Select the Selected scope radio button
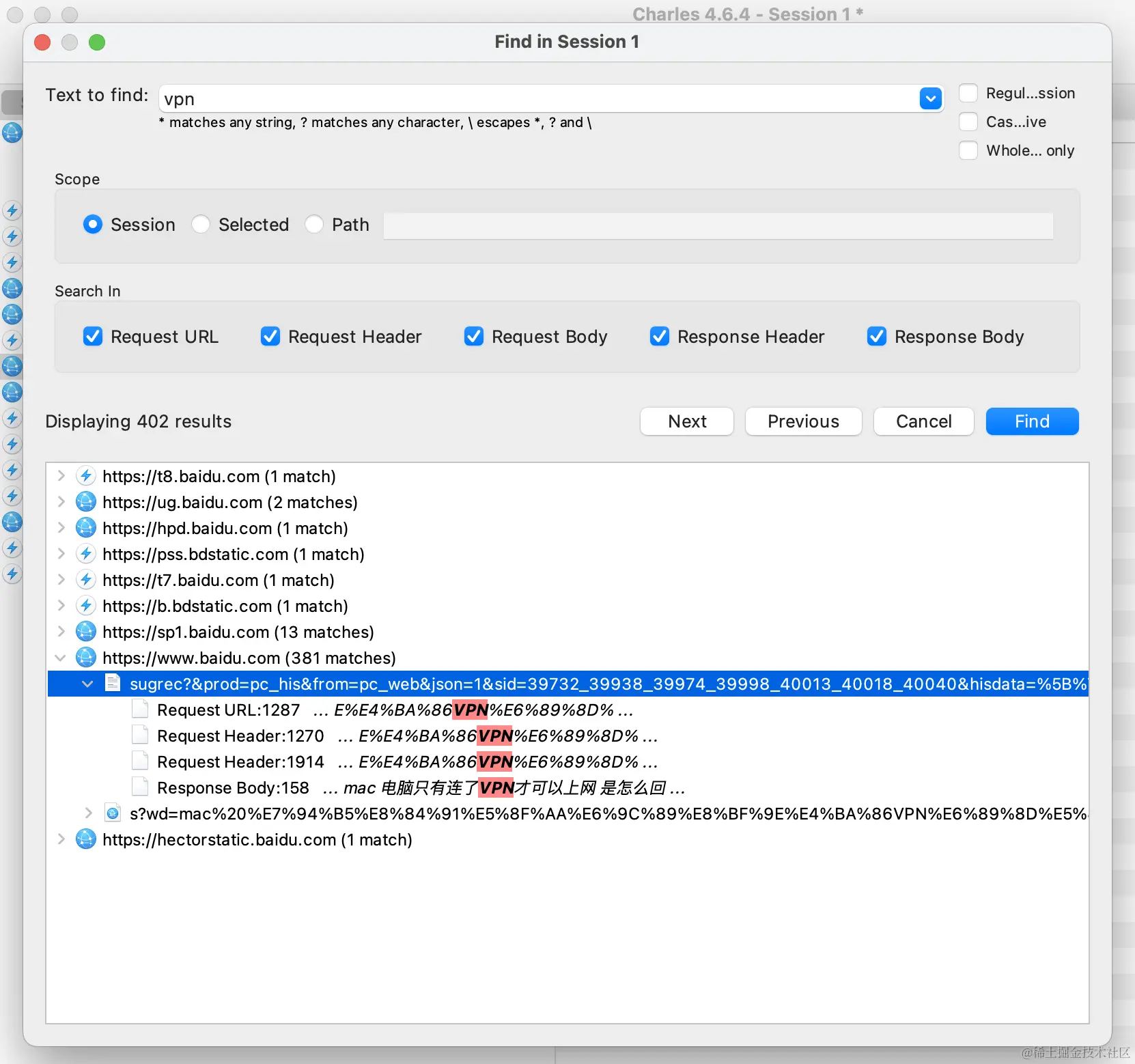This screenshot has height=1064, width=1135. [x=201, y=225]
